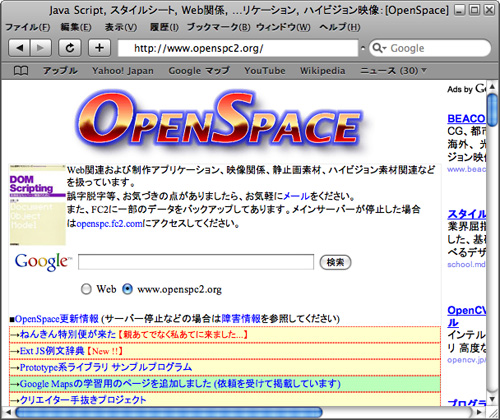This screenshot has width=500, height=420.
Task: Open the 編集(E) menu
Action: pyautogui.click(x=76, y=27)
